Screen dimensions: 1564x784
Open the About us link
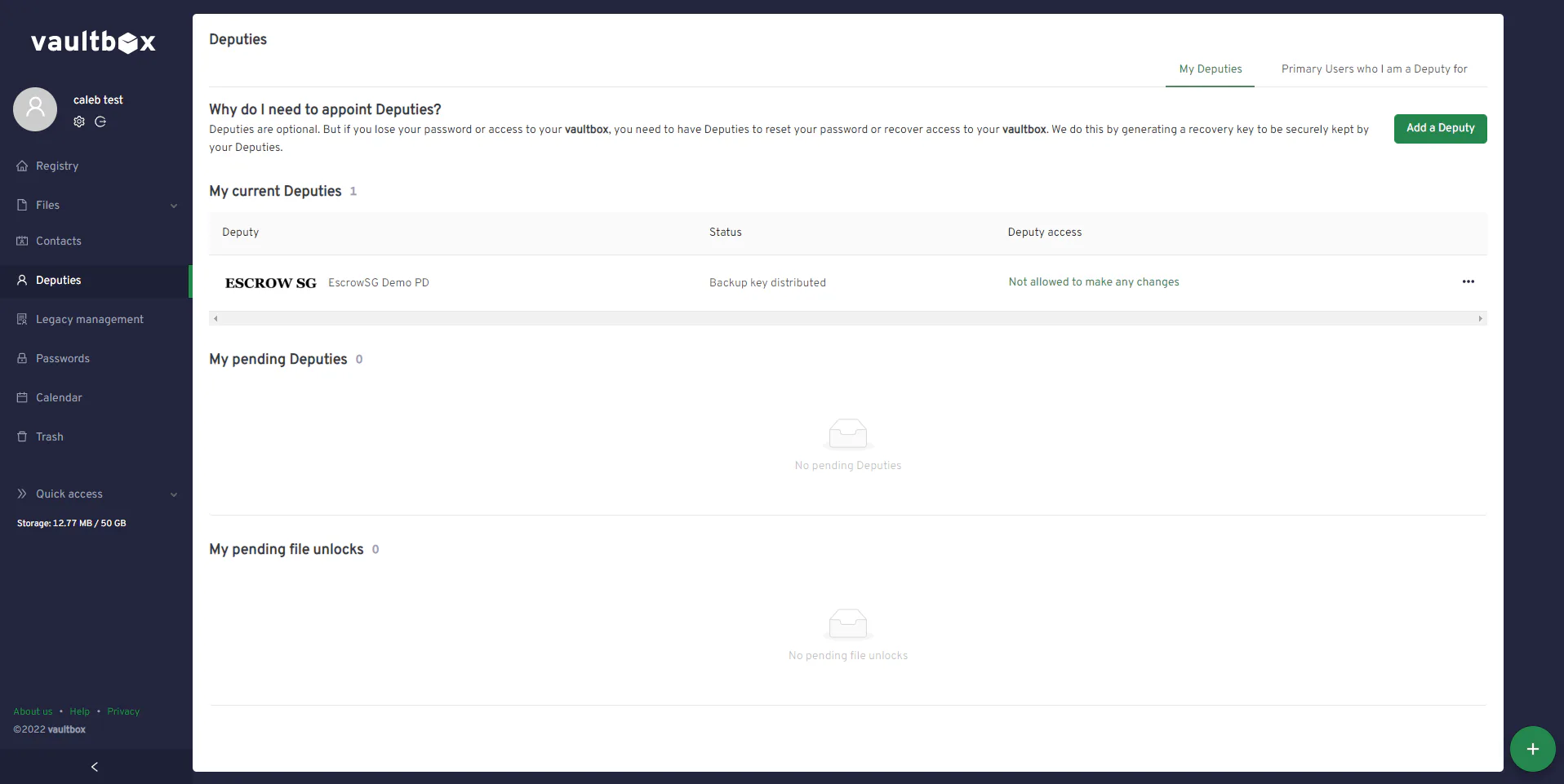click(x=33, y=711)
